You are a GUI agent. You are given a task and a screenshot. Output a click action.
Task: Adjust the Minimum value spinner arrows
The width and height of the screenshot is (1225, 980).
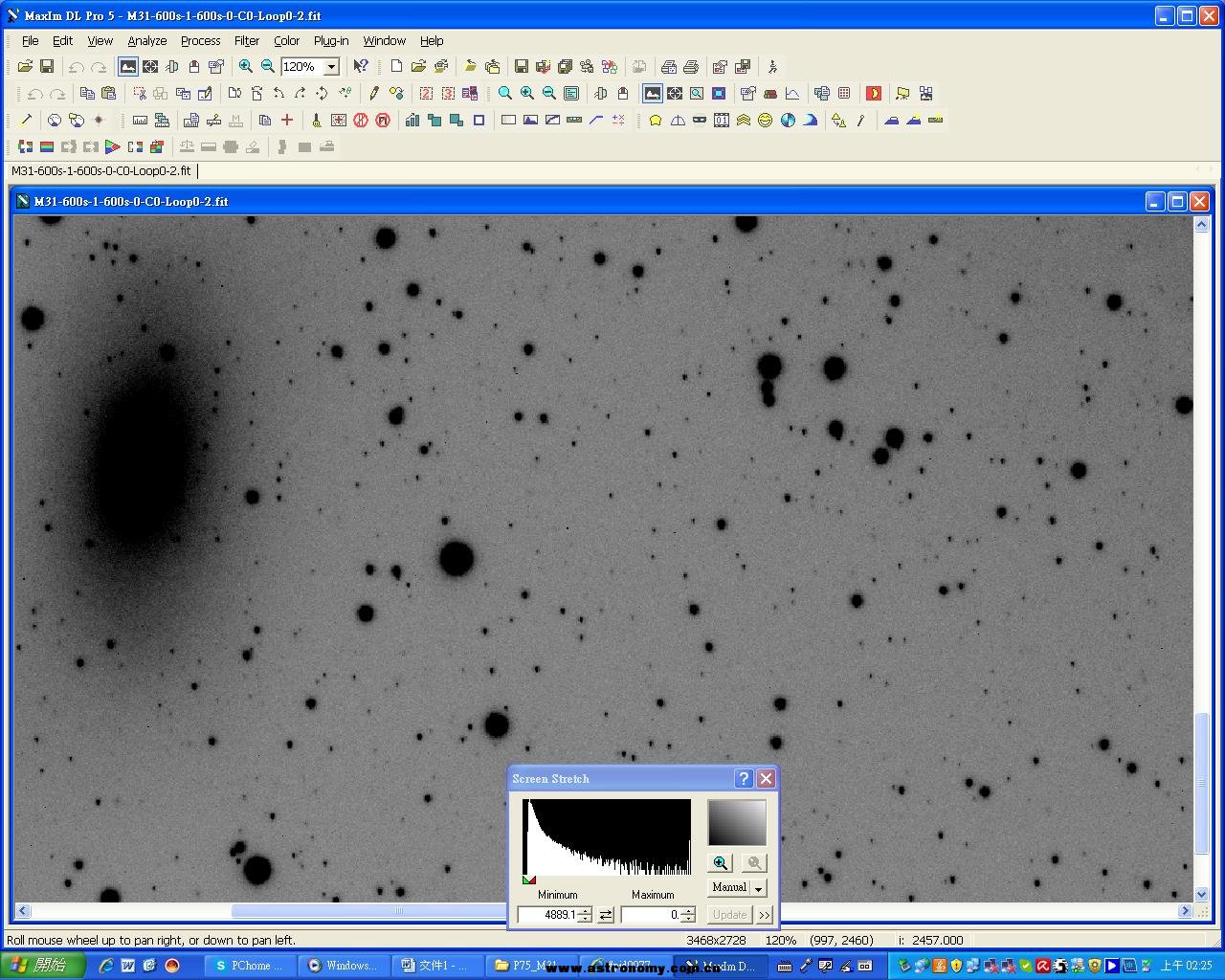coord(585,915)
